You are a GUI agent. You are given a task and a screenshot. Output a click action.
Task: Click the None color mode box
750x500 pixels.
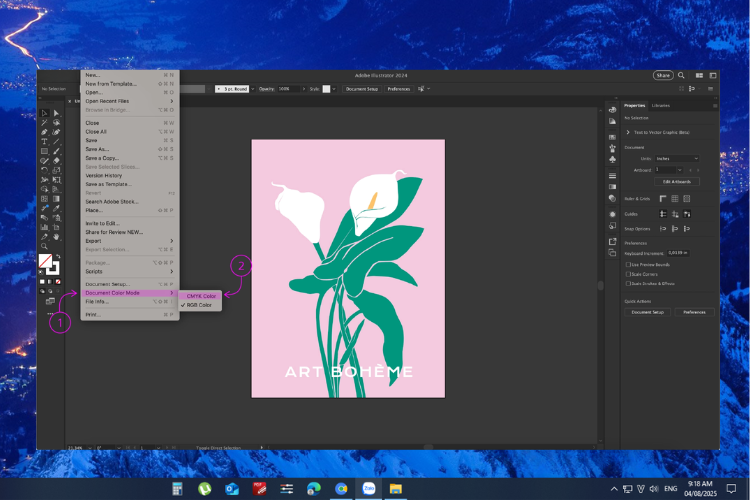tap(58, 282)
